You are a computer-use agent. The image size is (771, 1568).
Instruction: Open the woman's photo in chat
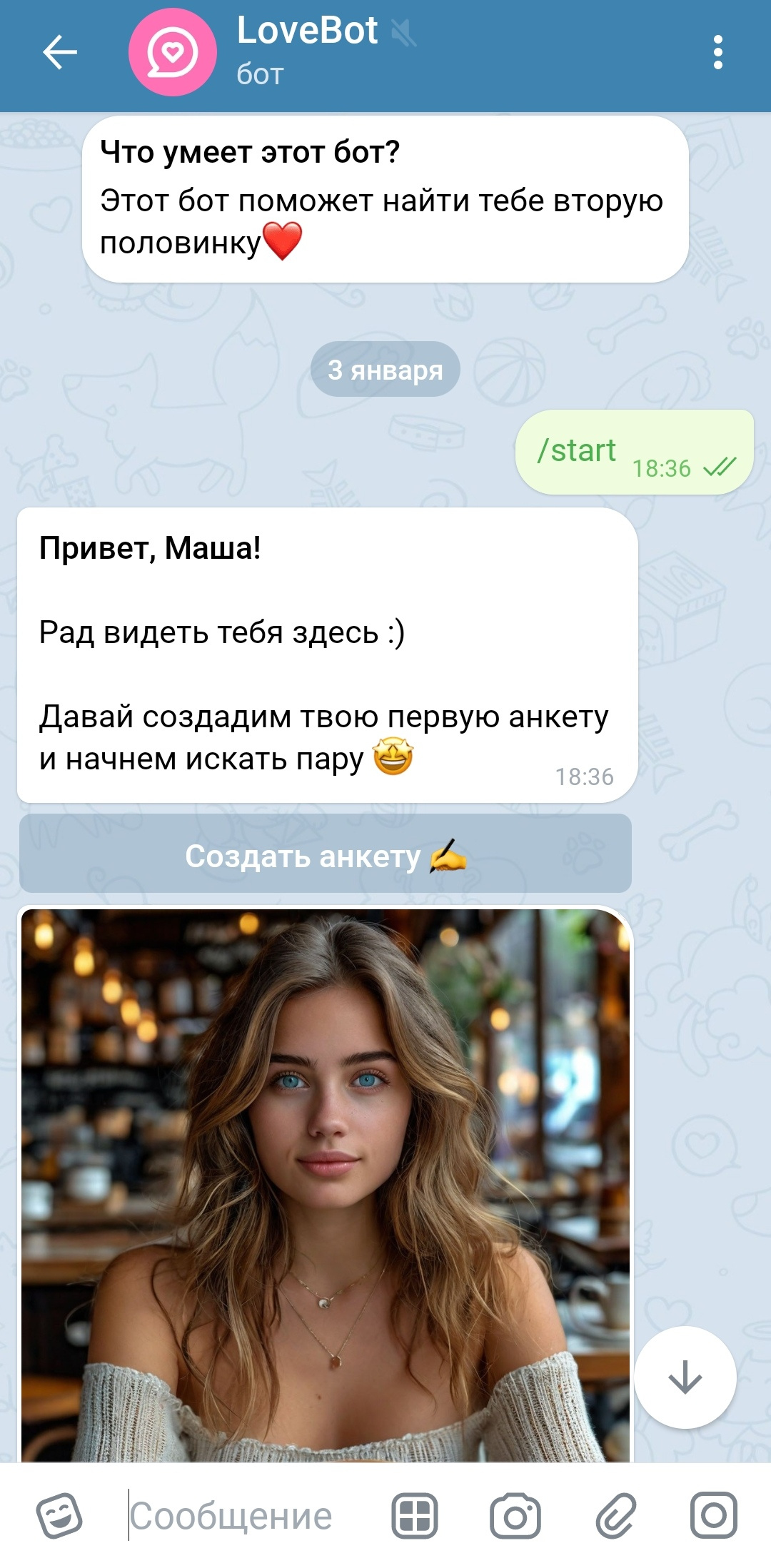(326, 1184)
